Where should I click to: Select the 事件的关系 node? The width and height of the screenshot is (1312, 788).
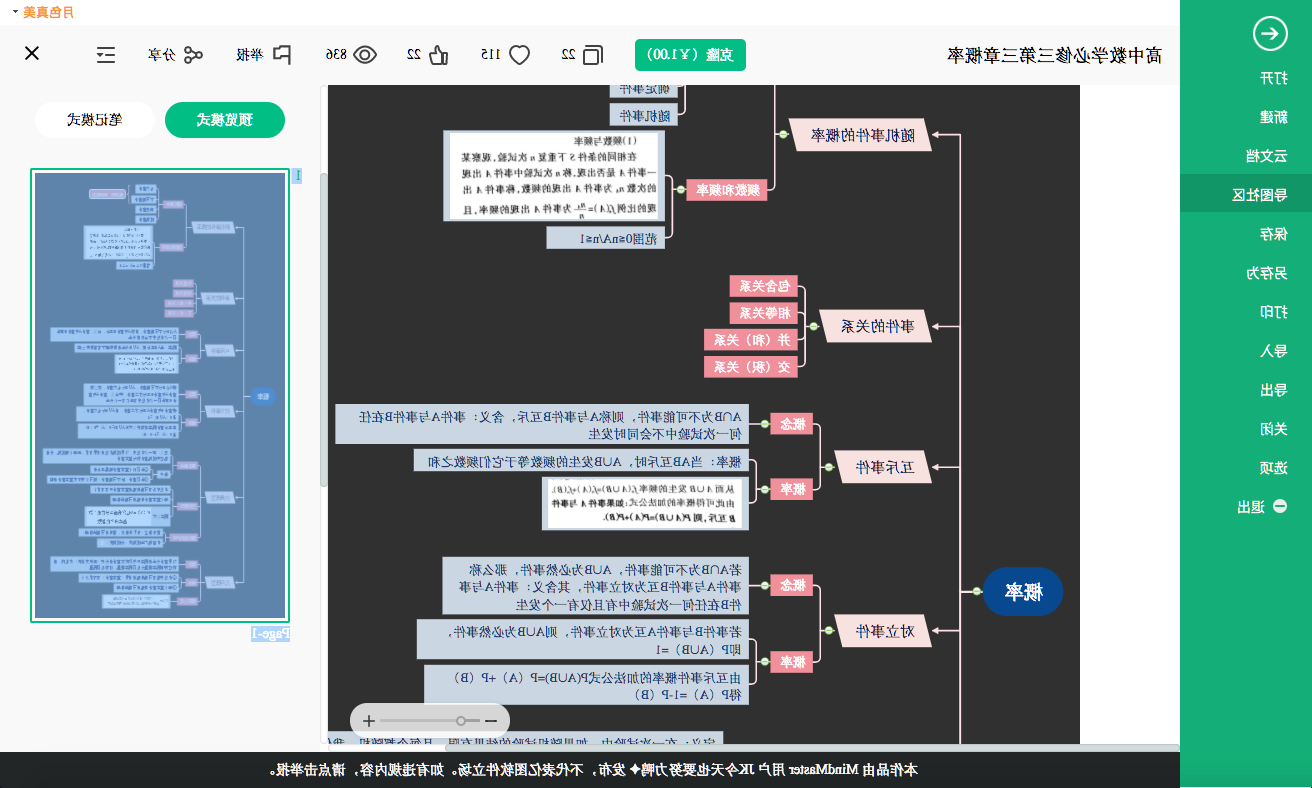coord(875,326)
